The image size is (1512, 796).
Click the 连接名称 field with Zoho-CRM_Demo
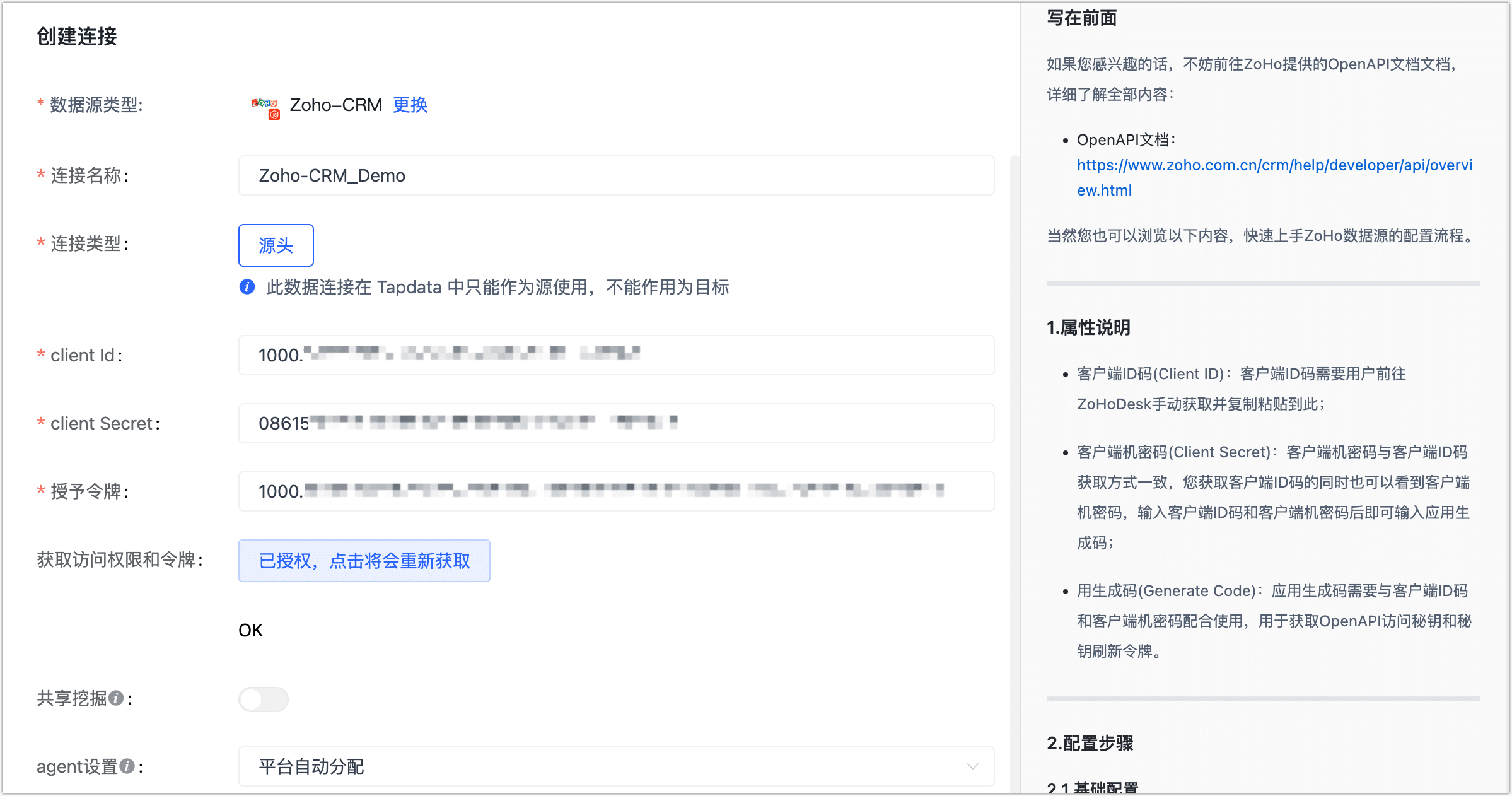(x=616, y=175)
